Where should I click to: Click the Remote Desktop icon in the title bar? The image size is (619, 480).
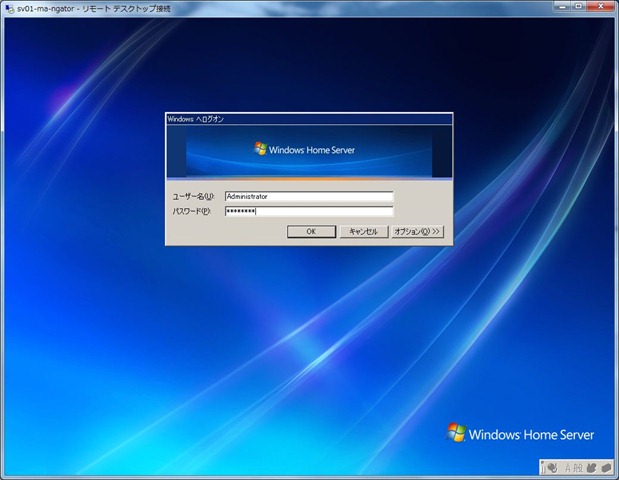coord(9,8)
